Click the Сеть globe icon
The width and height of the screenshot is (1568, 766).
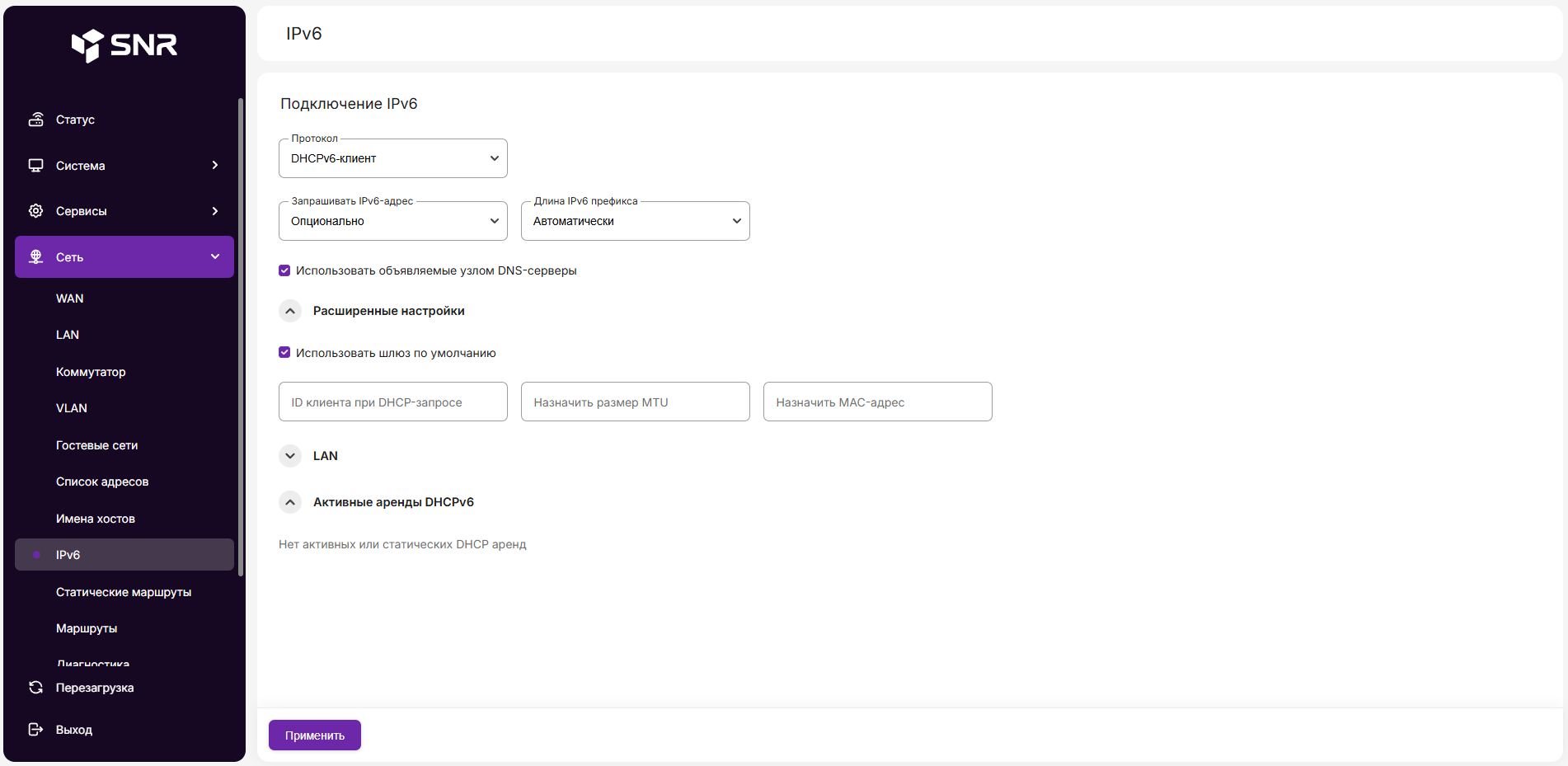pyautogui.click(x=35, y=257)
